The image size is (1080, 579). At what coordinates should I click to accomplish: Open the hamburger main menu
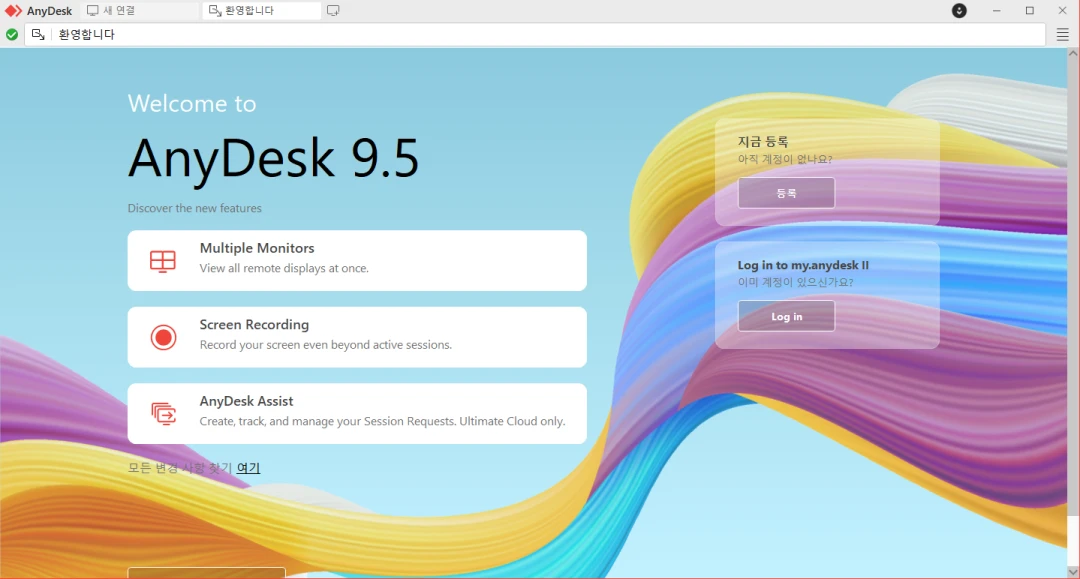click(x=1063, y=34)
